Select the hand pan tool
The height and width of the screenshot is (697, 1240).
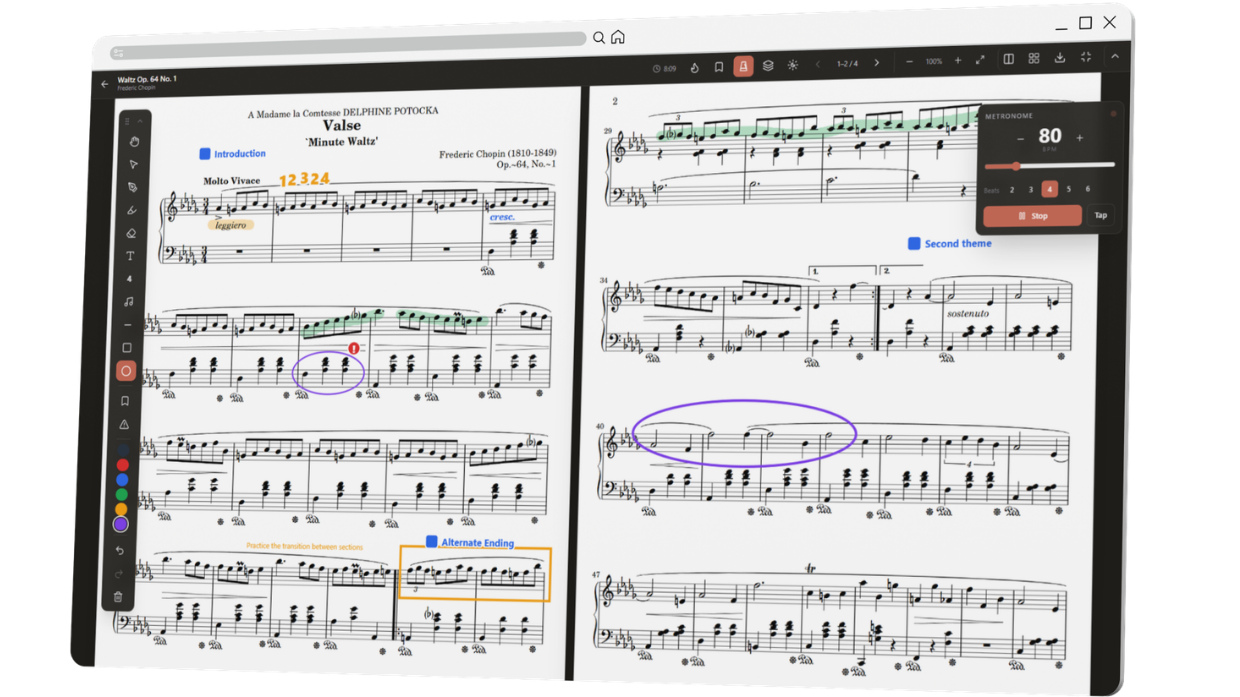134,141
